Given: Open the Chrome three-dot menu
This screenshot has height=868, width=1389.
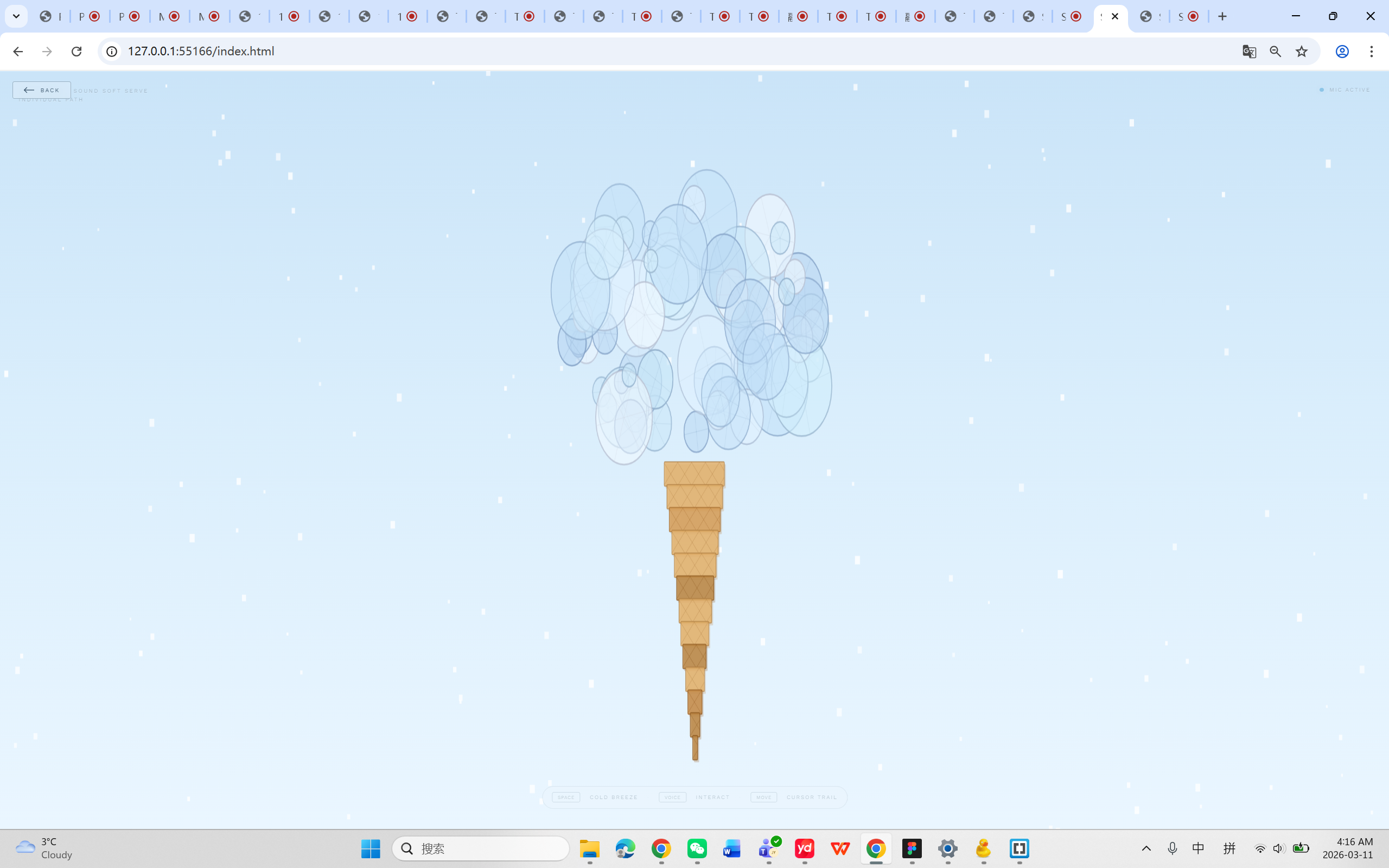Looking at the screenshot, I should 1372,51.
